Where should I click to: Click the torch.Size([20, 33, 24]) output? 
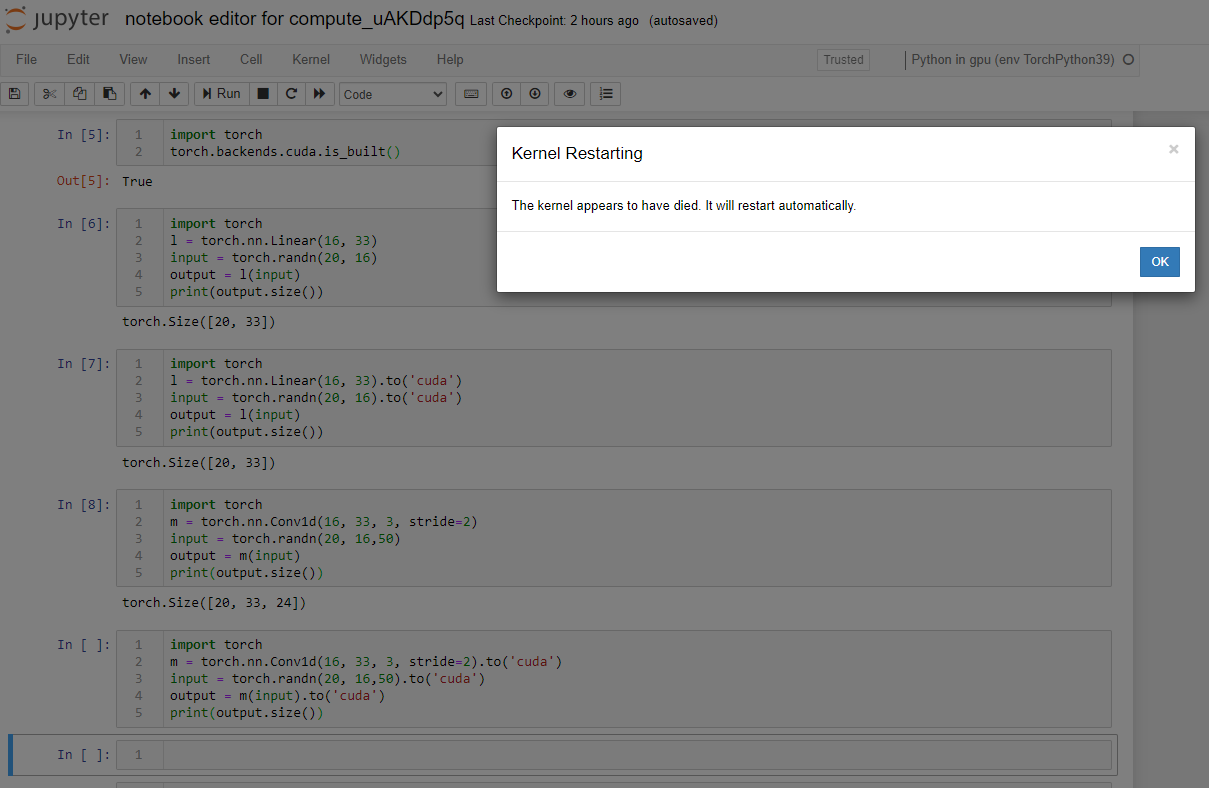click(x=214, y=602)
